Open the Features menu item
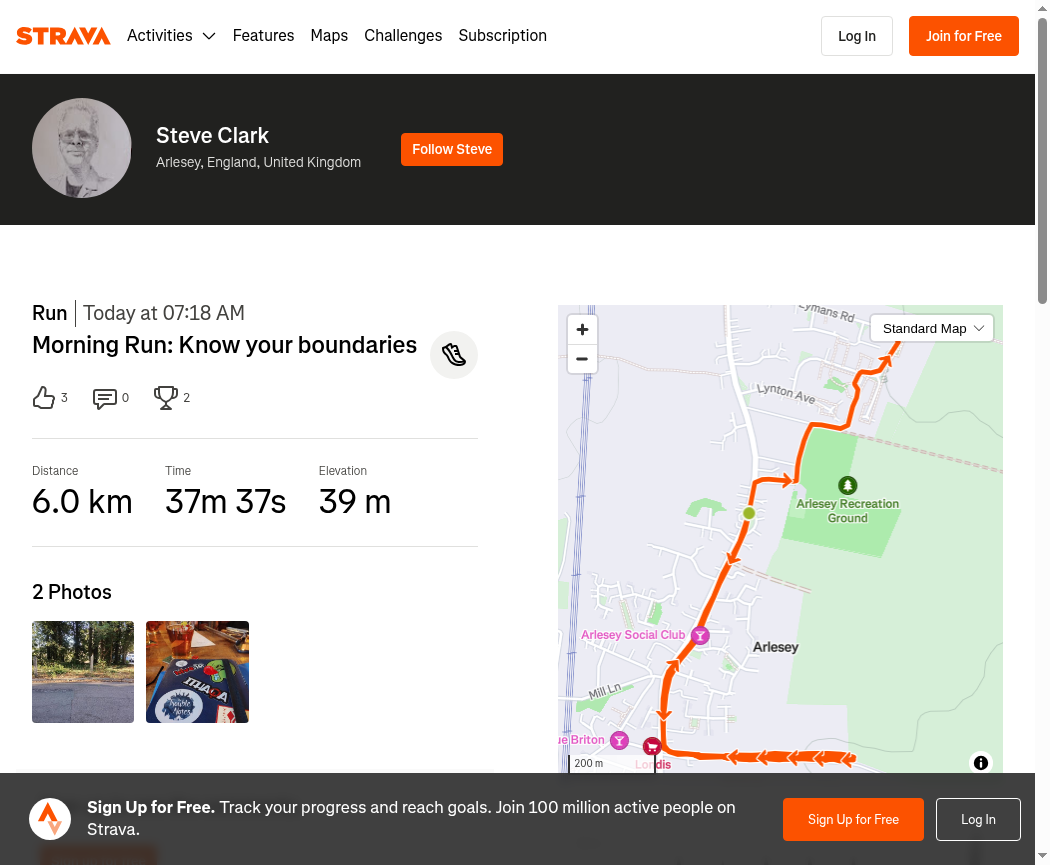This screenshot has width=1050, height=865. [263, 35]
